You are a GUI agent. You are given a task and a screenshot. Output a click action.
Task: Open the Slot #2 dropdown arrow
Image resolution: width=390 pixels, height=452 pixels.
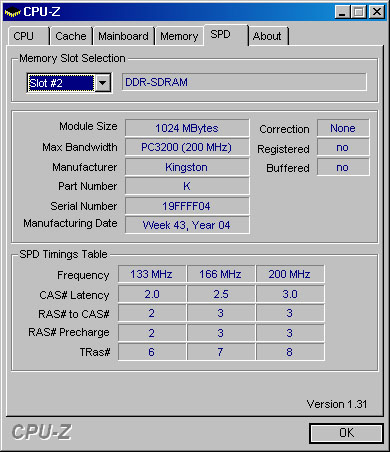point(103,83)
